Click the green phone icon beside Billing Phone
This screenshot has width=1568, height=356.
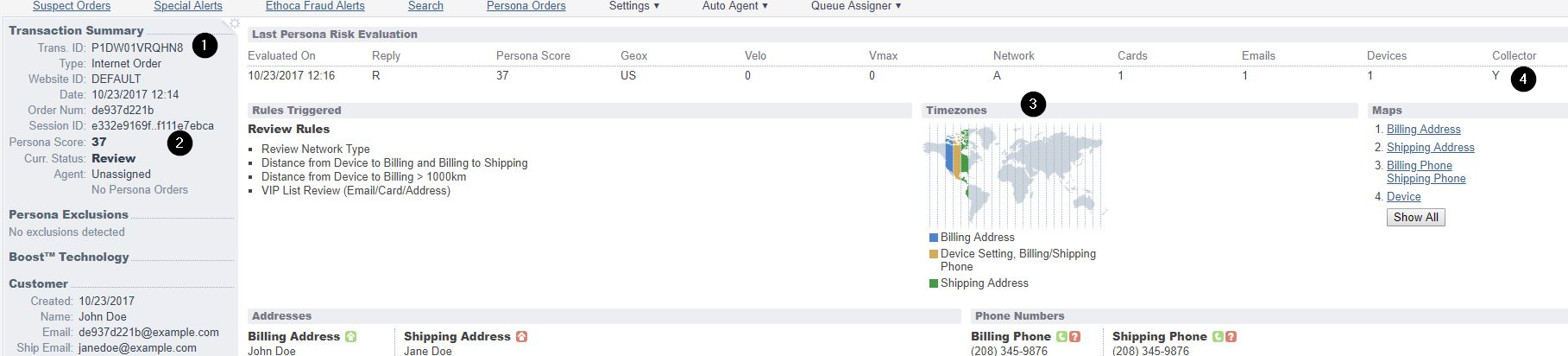(1061, 336)
